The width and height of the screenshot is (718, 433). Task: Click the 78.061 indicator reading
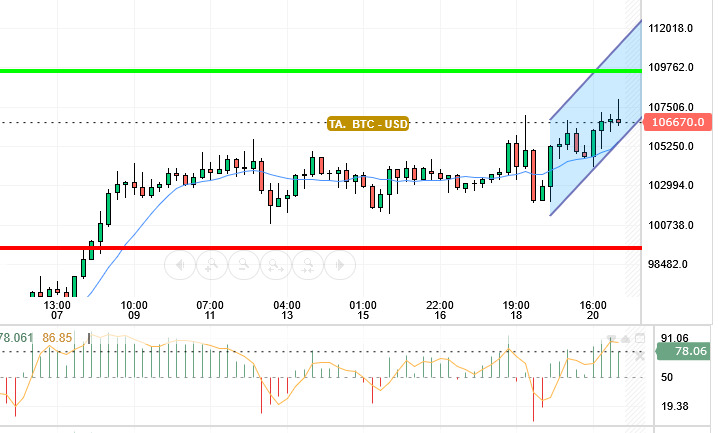(16, 338)
